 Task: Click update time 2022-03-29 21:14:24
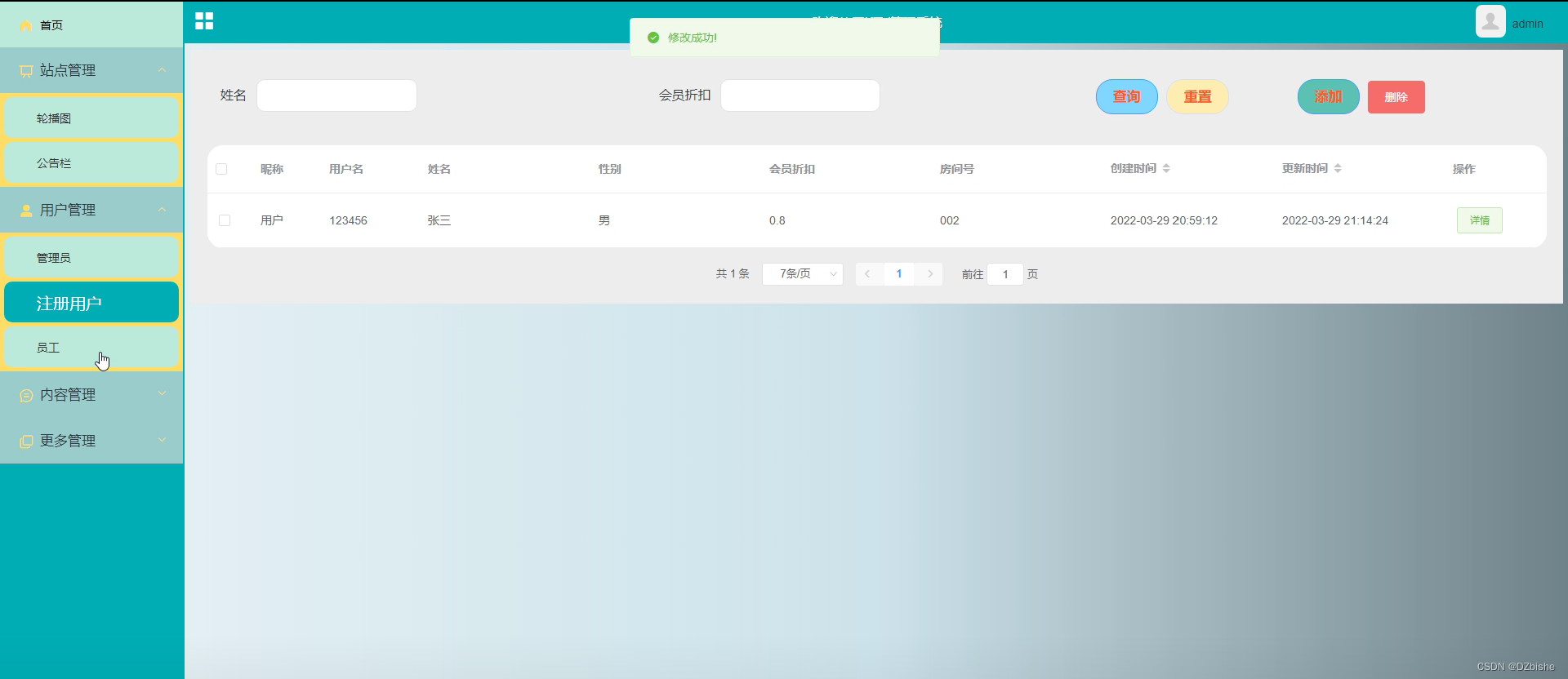1335,220
